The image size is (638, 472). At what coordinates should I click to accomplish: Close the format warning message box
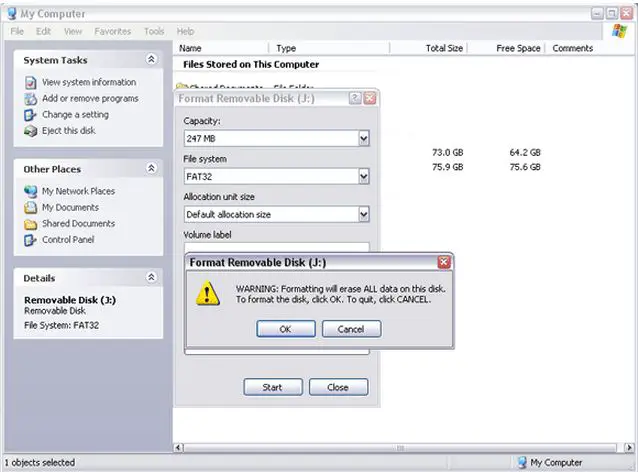444,262
